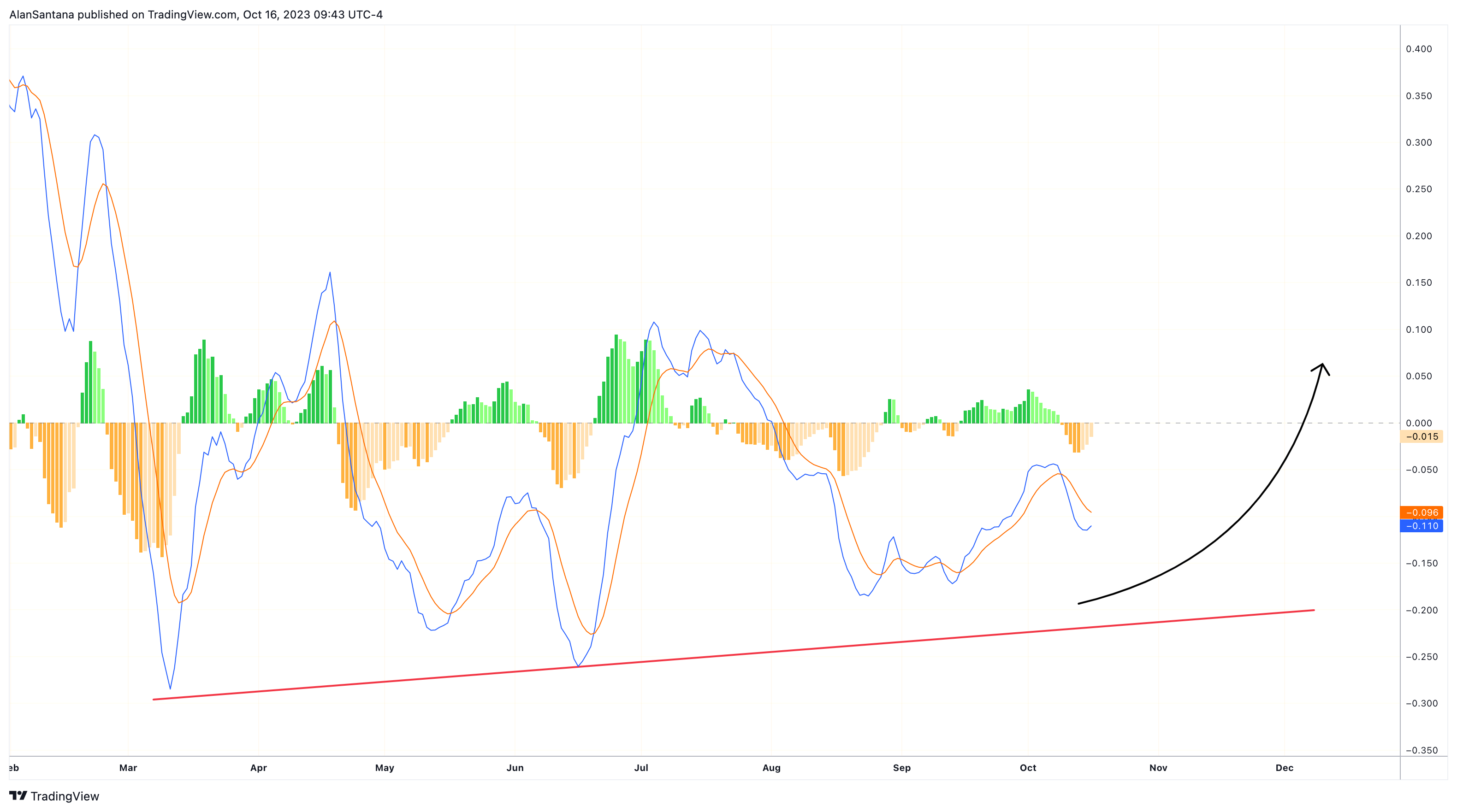Screen dimensions: 1457x812
Task: Click the -0.300 price axis label
Action: click(x=1421, y=703)
